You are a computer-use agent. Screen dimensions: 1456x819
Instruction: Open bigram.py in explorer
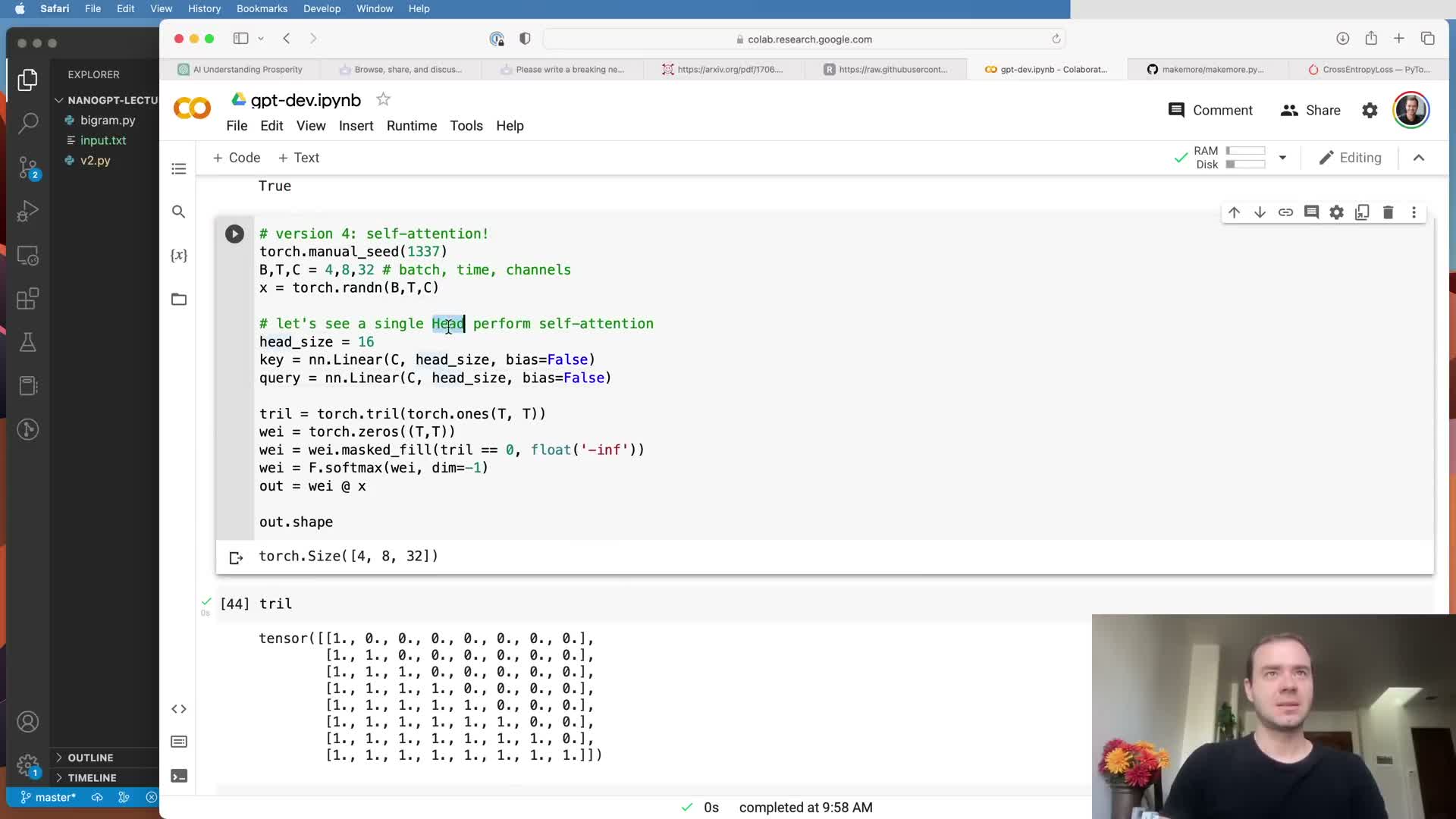click(x=108, y=120)
